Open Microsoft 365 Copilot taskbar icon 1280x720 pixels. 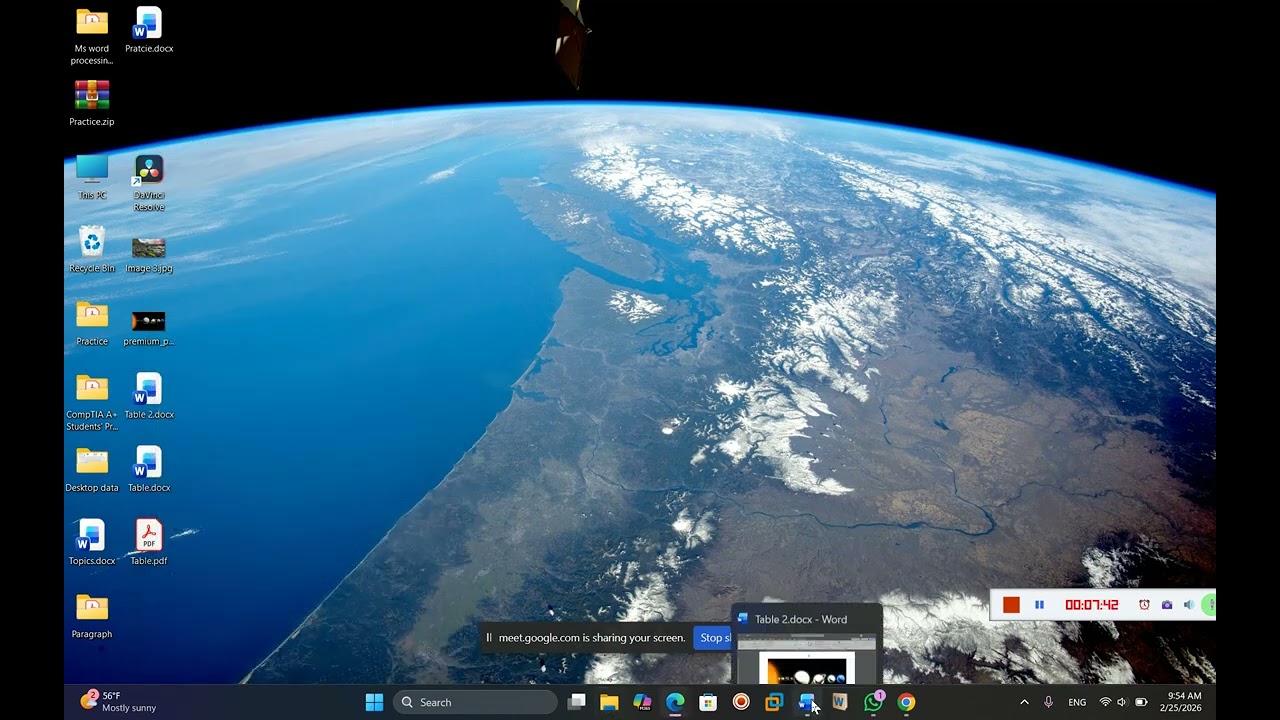642,702
